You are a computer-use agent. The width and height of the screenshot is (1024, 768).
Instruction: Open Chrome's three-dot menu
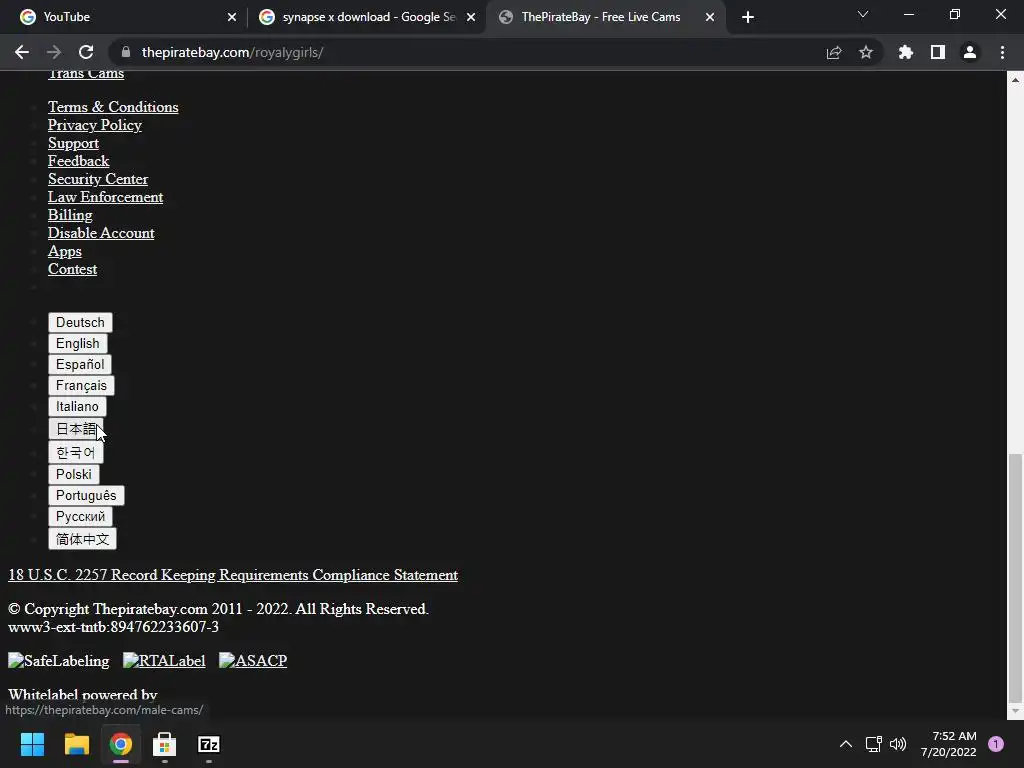pos(1002,52)
